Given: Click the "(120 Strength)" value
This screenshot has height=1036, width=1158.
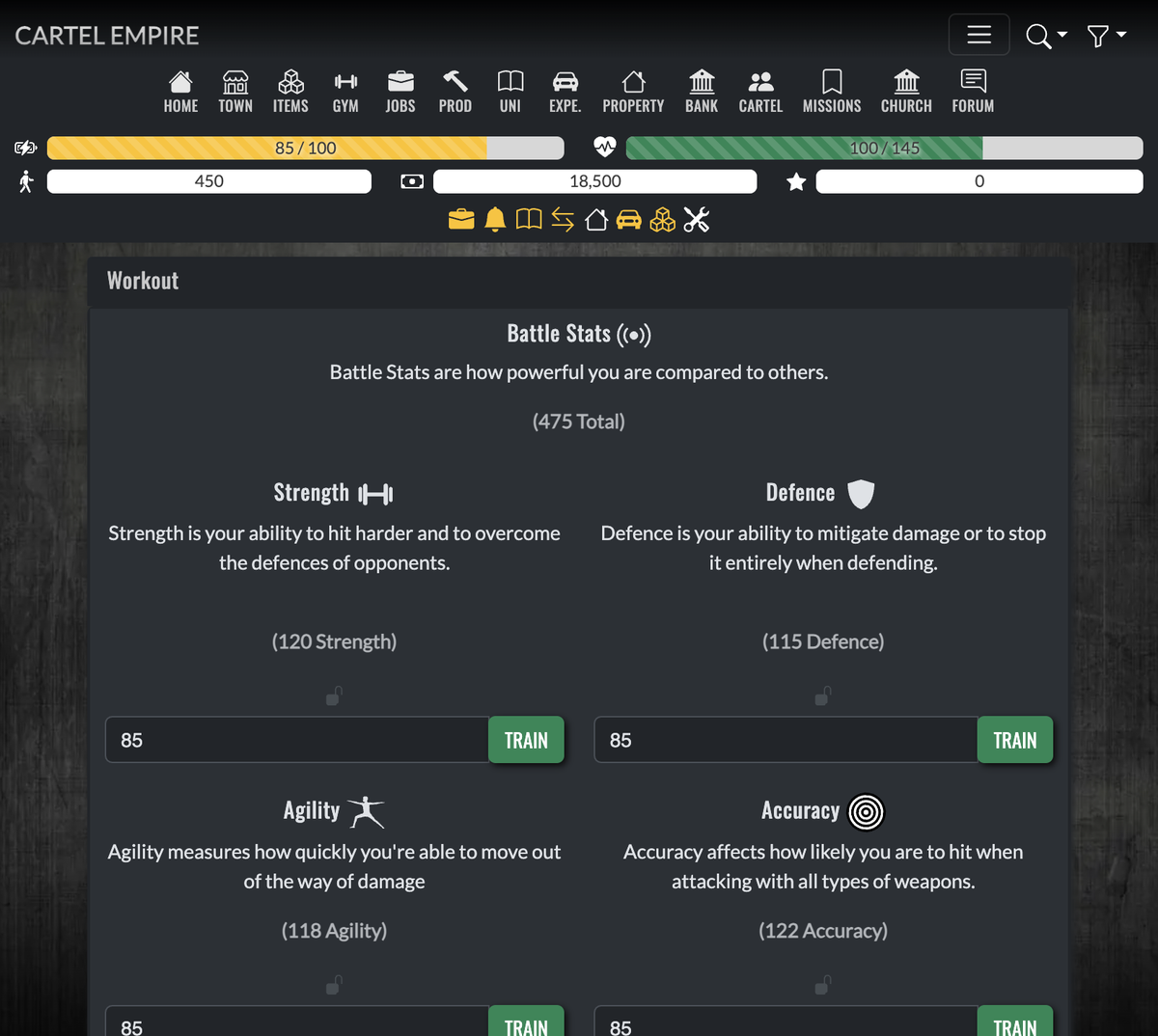Looking at the screenshot, I should tap(334, 641).
